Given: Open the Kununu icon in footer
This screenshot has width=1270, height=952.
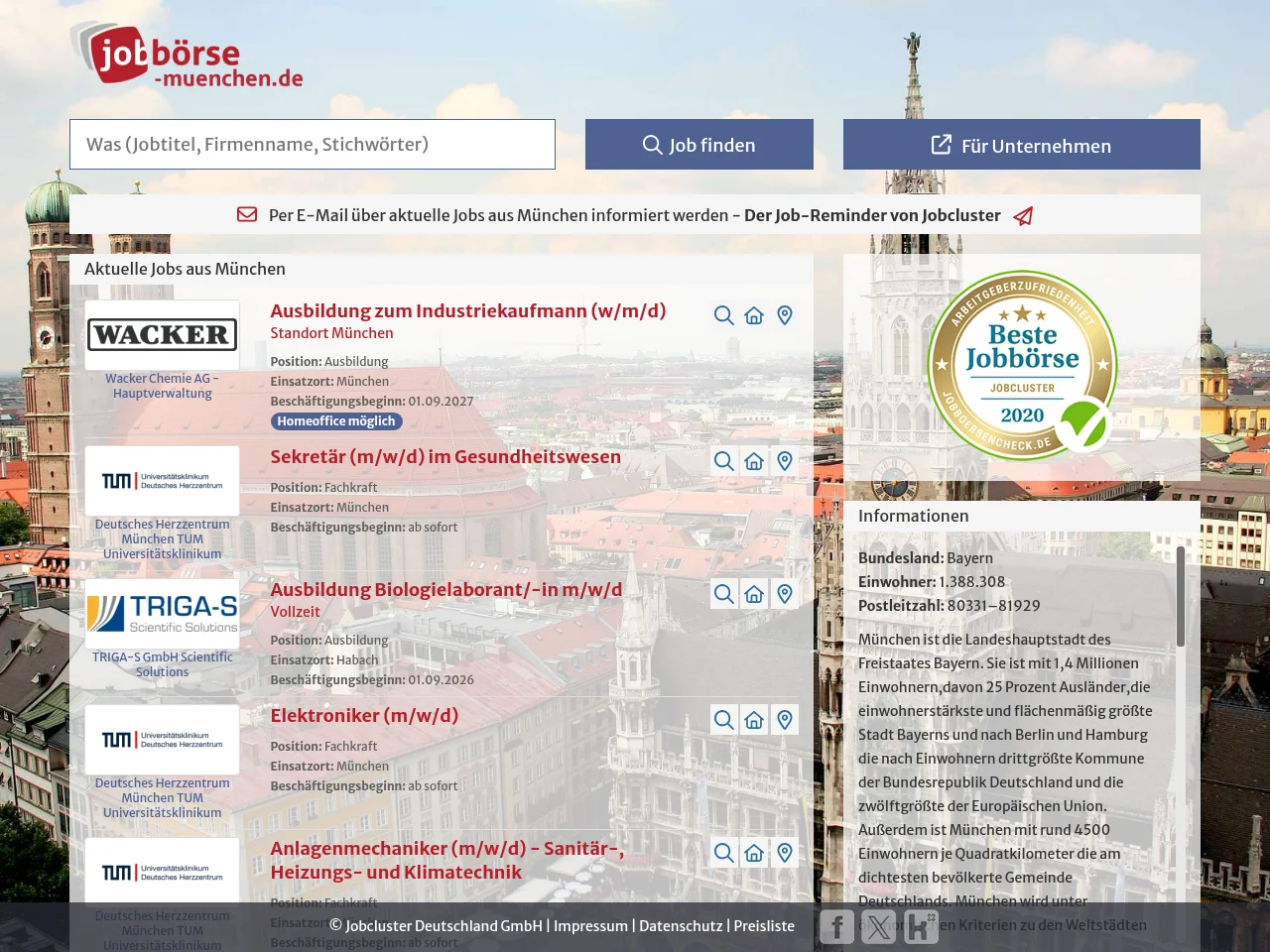Looking at the screenshot, I should coord(921,927).
